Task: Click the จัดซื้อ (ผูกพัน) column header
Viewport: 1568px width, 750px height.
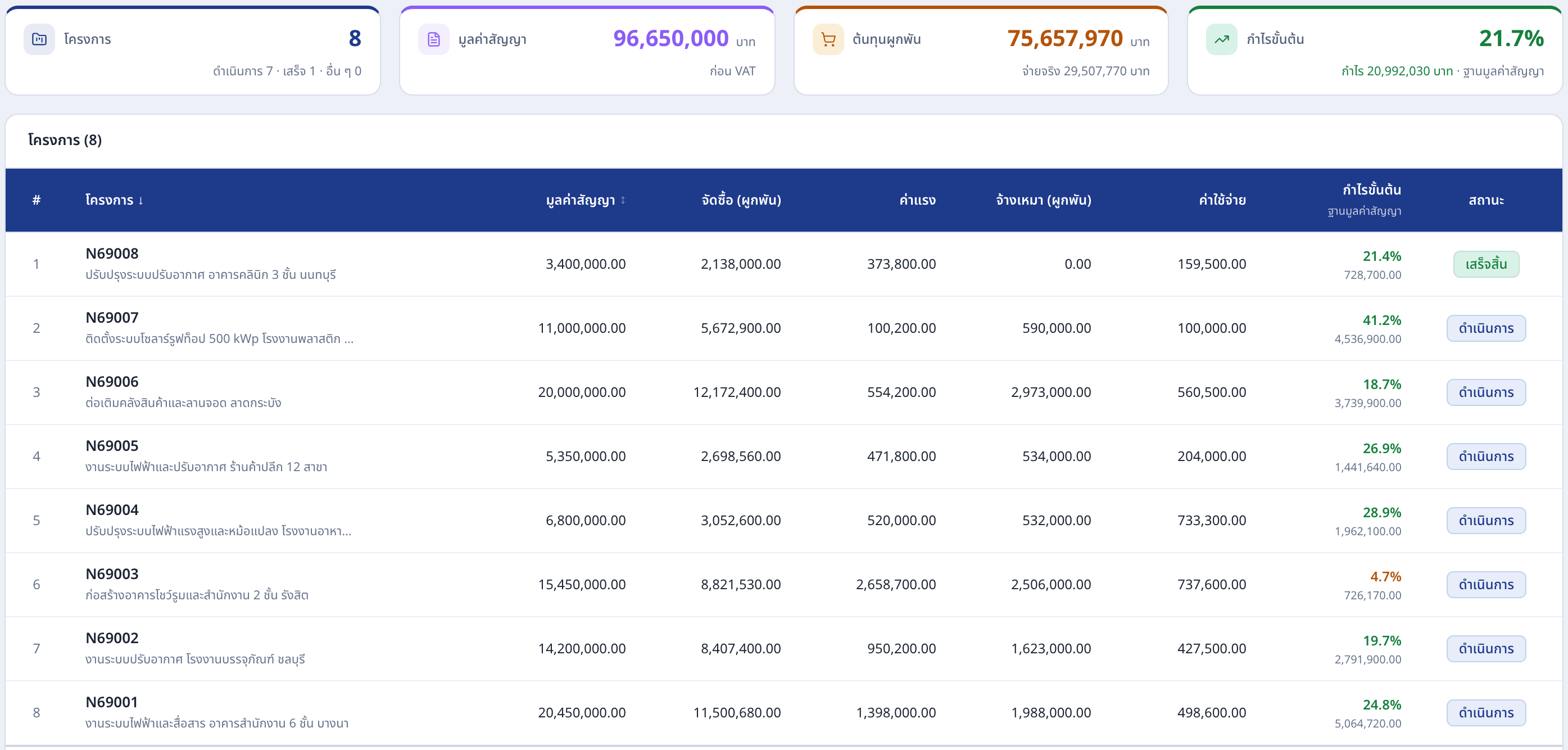Action: tap(741, 200)
